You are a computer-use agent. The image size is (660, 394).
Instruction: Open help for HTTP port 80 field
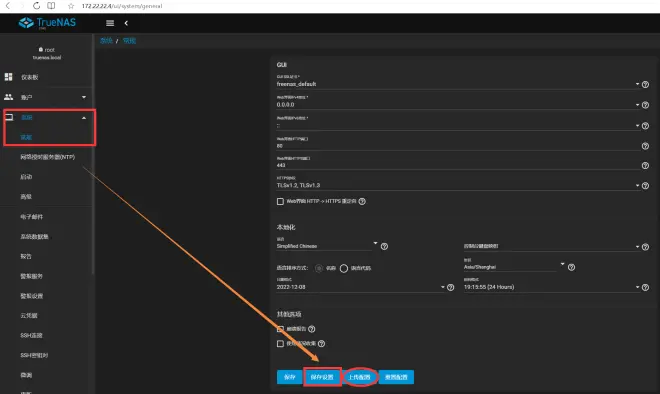[645, 146]
